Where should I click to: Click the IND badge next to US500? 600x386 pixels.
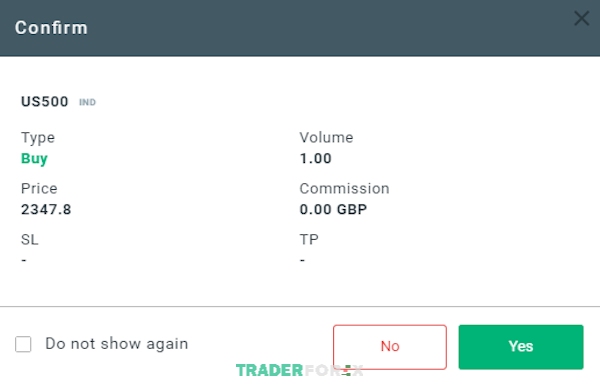click(x=87, y=102)
